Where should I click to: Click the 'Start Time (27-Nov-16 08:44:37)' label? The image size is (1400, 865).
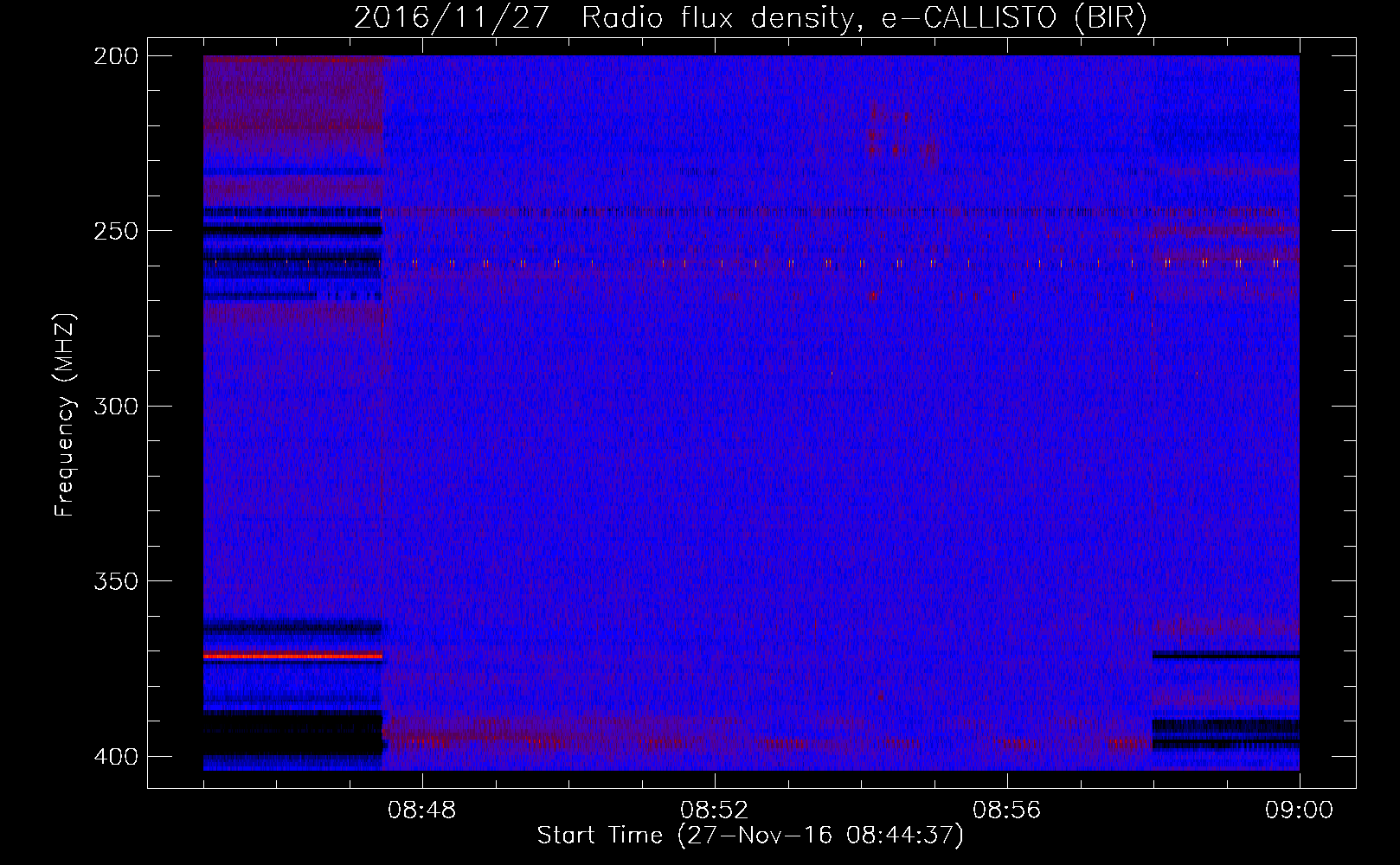click(750, 836)
